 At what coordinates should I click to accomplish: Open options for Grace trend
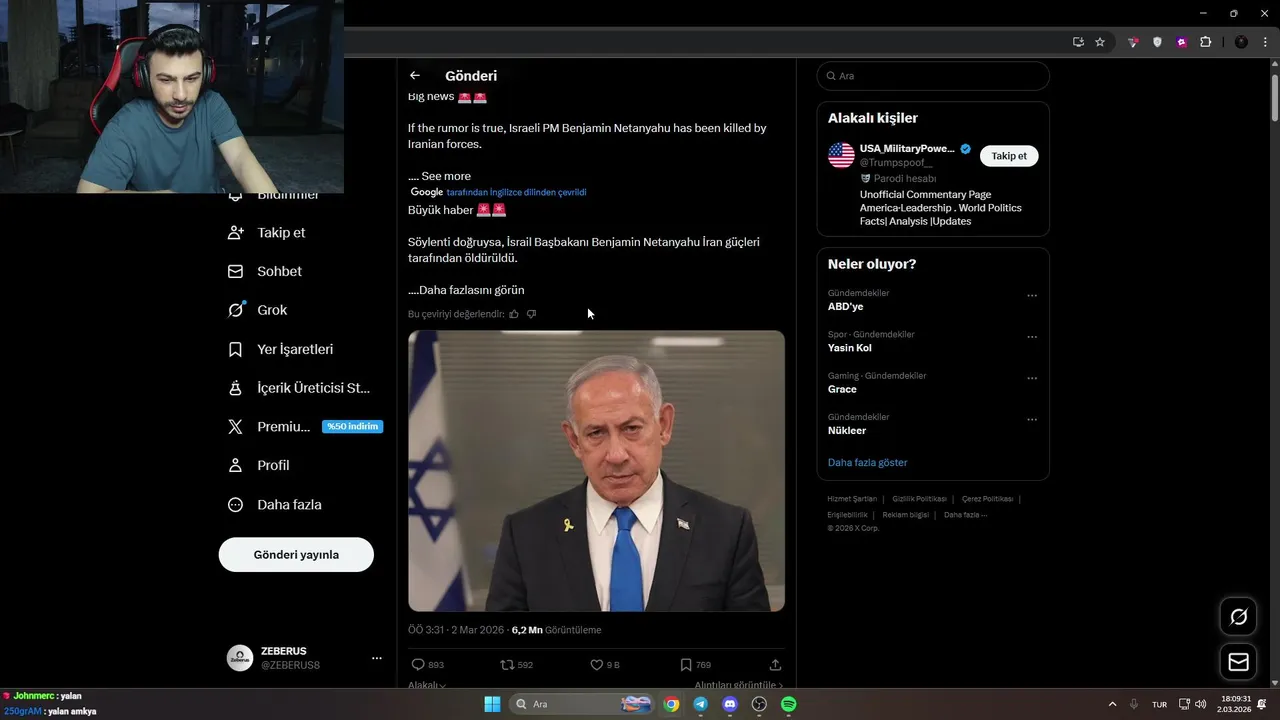(1032, 379)
